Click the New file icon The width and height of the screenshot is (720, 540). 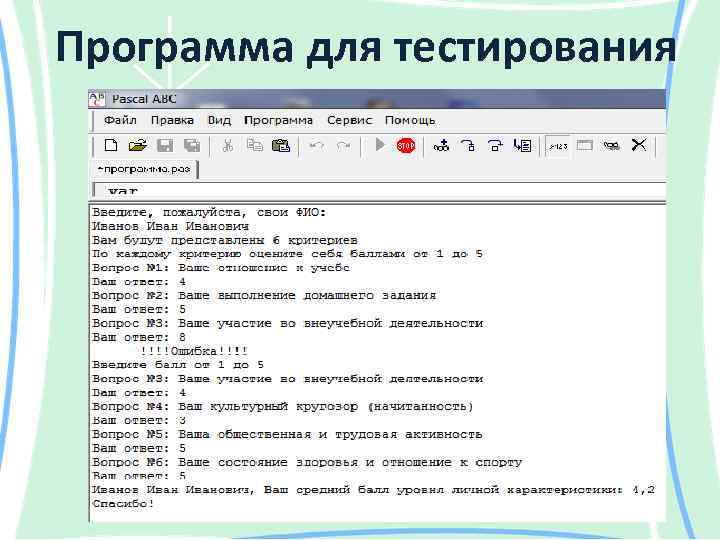tap(111, 146)
